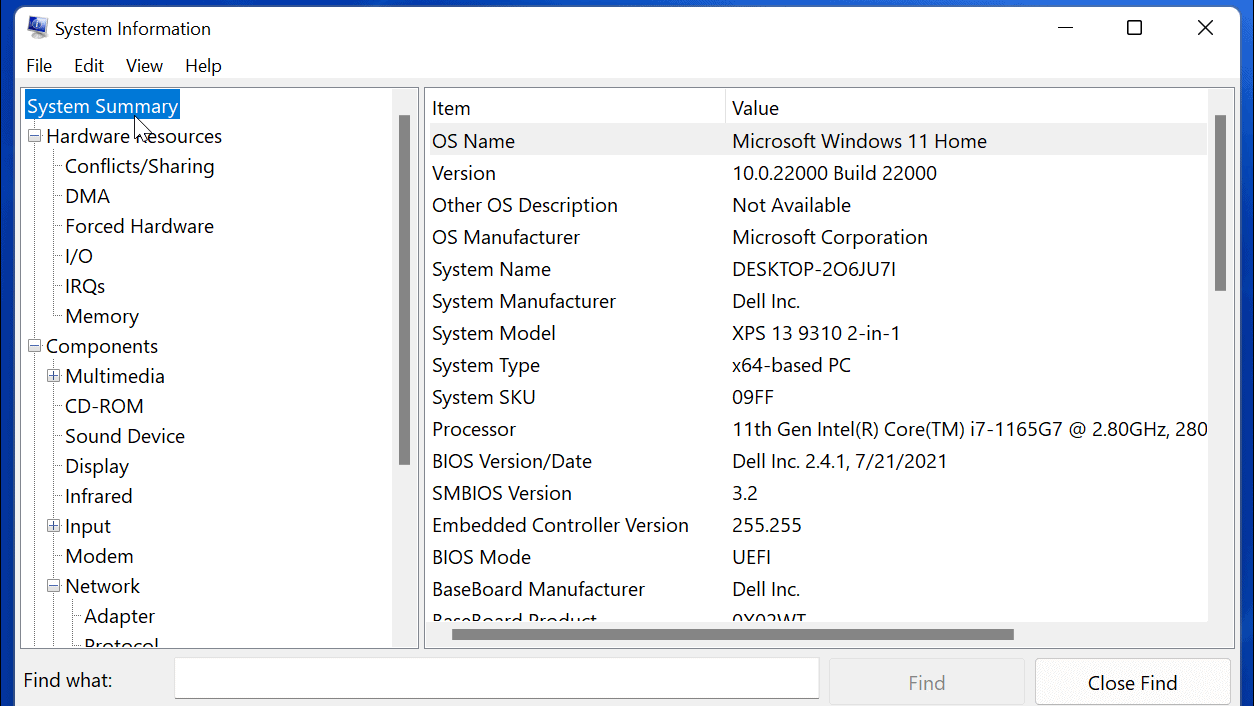
Task: Select the 'Embedded Controller Version' row
Action: [x=818, y=525]
